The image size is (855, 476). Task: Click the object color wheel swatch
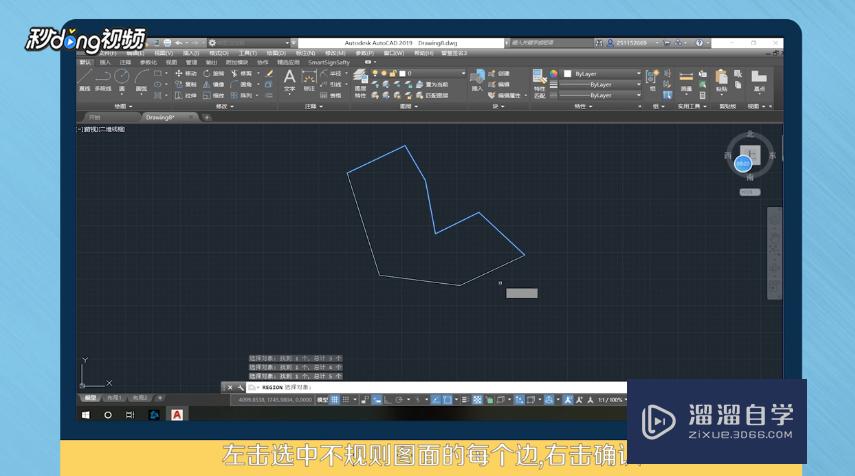click(553, 74)
